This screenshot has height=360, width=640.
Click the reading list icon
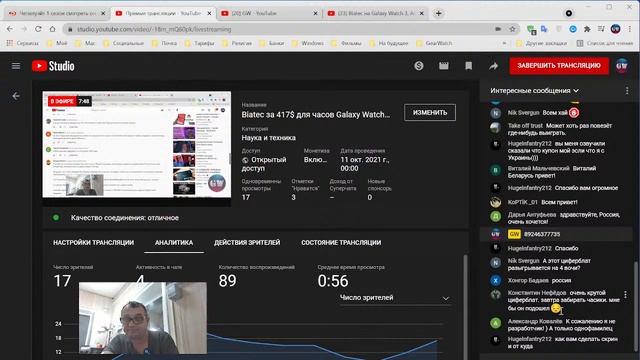605,43
